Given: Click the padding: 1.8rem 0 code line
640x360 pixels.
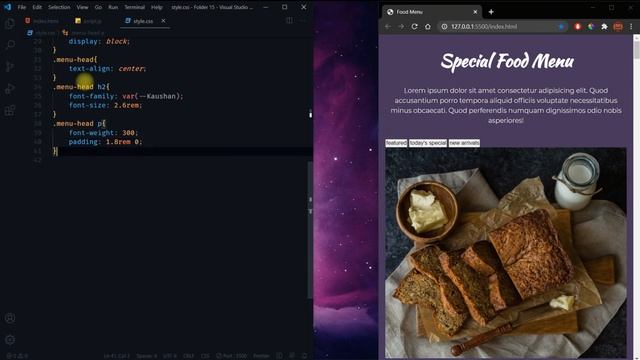Looking at the screenshot, I should coord(105,142).
